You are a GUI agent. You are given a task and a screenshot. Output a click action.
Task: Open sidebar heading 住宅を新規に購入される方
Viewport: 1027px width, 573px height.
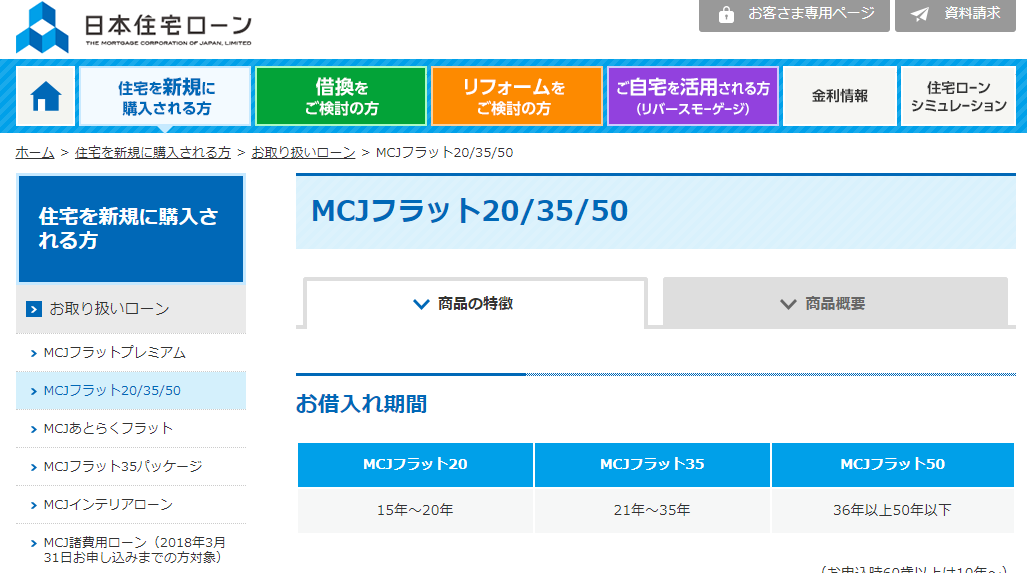[131, 229]
